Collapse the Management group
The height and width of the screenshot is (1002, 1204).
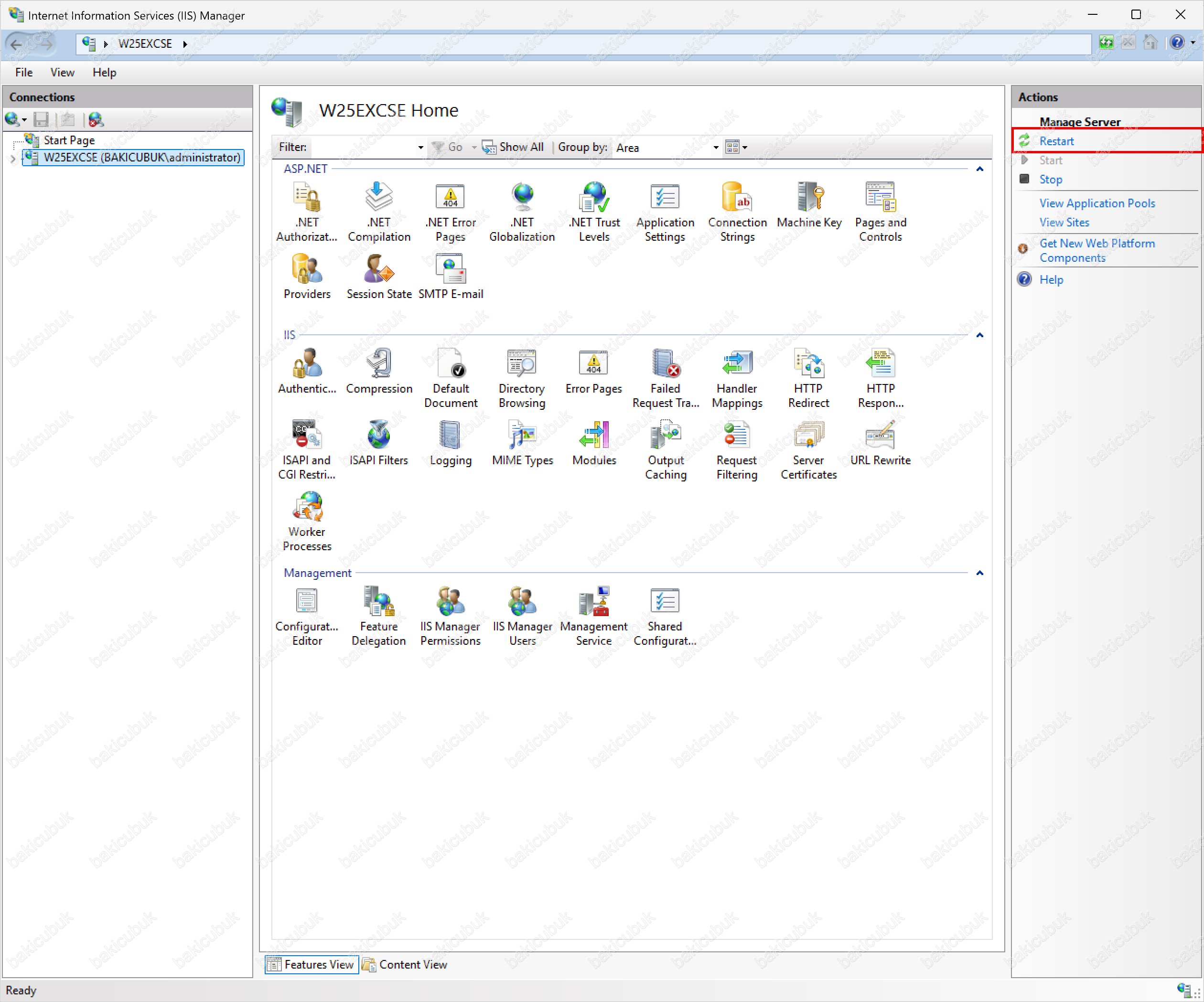tap(980, 573)
